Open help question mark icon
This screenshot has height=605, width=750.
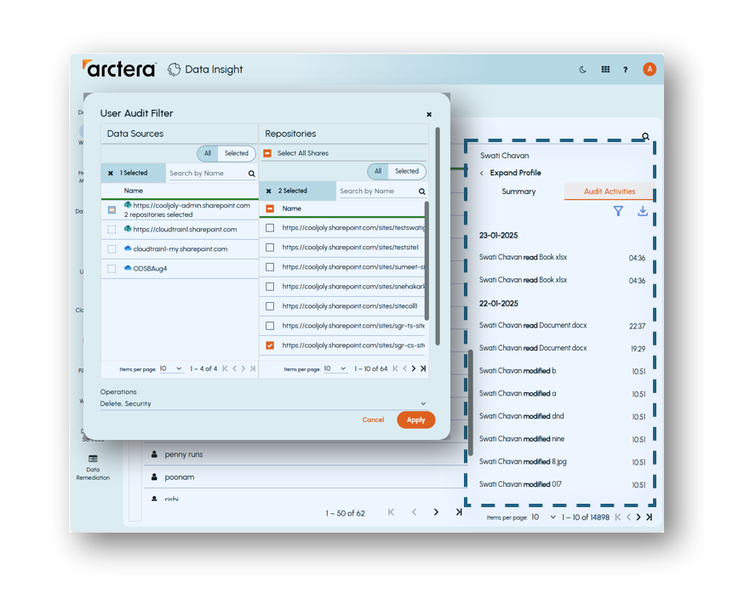pyautogui.click(x=625, y=70)
